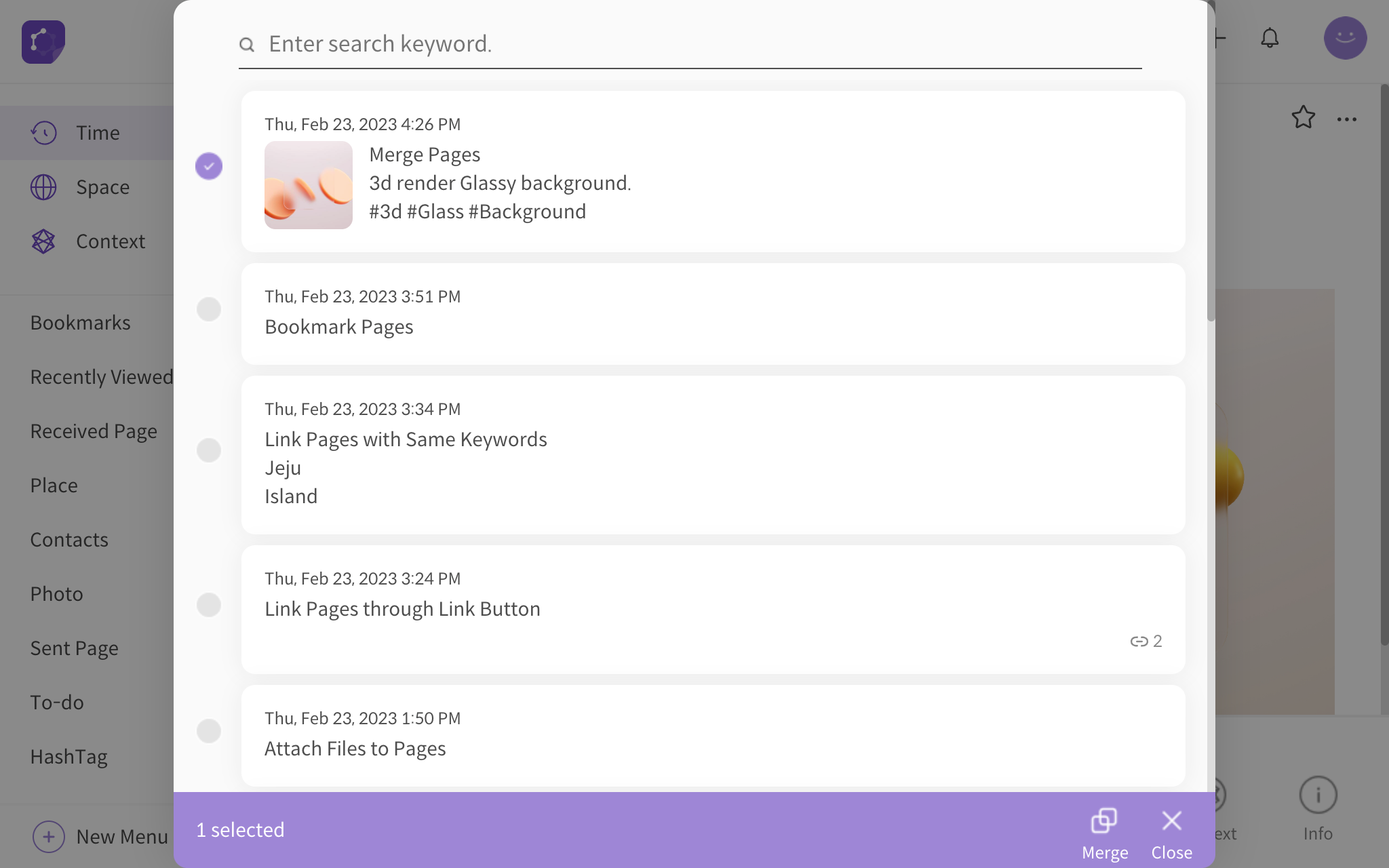Click the search keyword input field

coord(699,44)
